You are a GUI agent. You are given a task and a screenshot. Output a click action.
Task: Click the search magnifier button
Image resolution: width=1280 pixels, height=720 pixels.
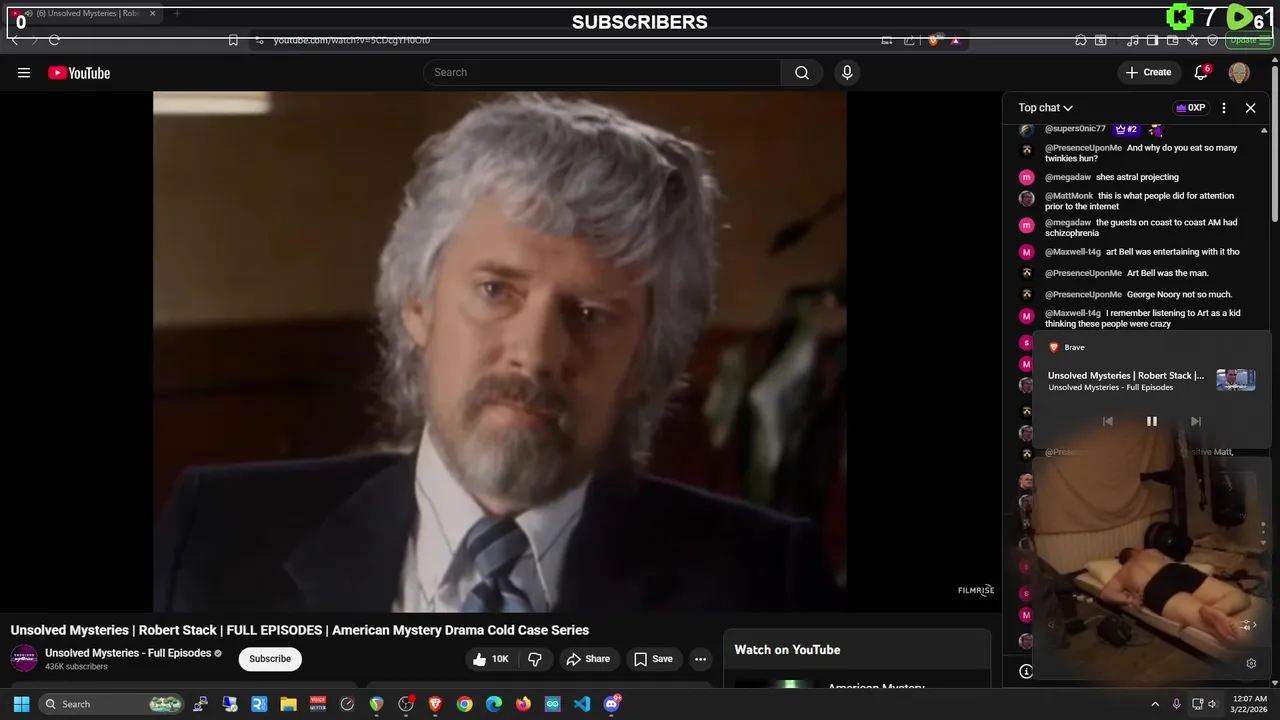[x=802, y=72]
